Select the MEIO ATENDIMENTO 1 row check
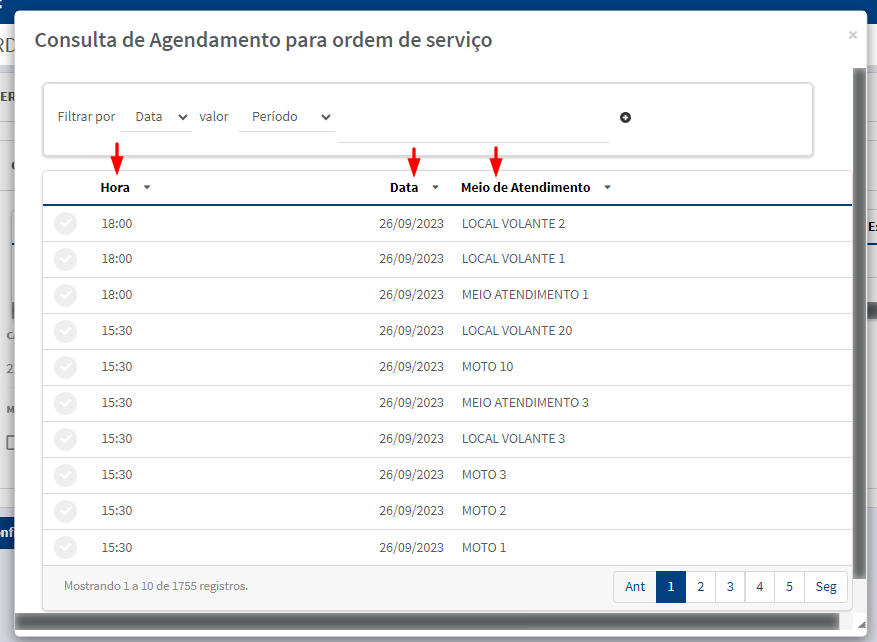Viewport: 877px width, 642px height. tap(65, 295)
